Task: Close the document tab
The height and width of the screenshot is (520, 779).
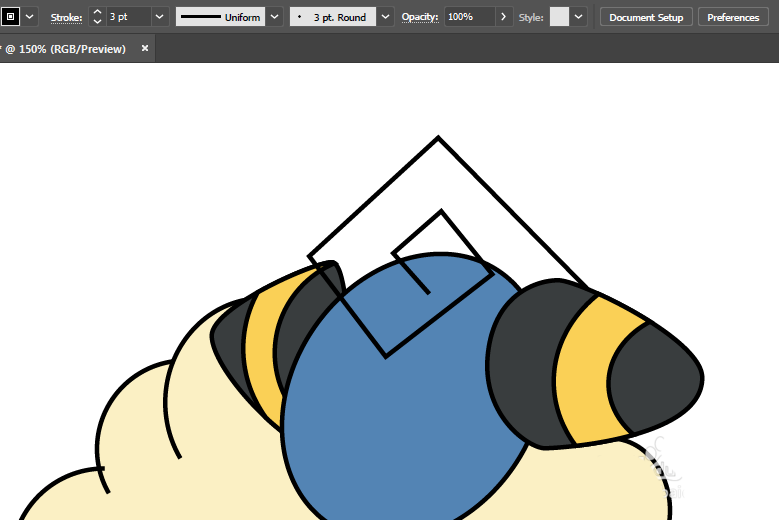Action: (145, 48)
